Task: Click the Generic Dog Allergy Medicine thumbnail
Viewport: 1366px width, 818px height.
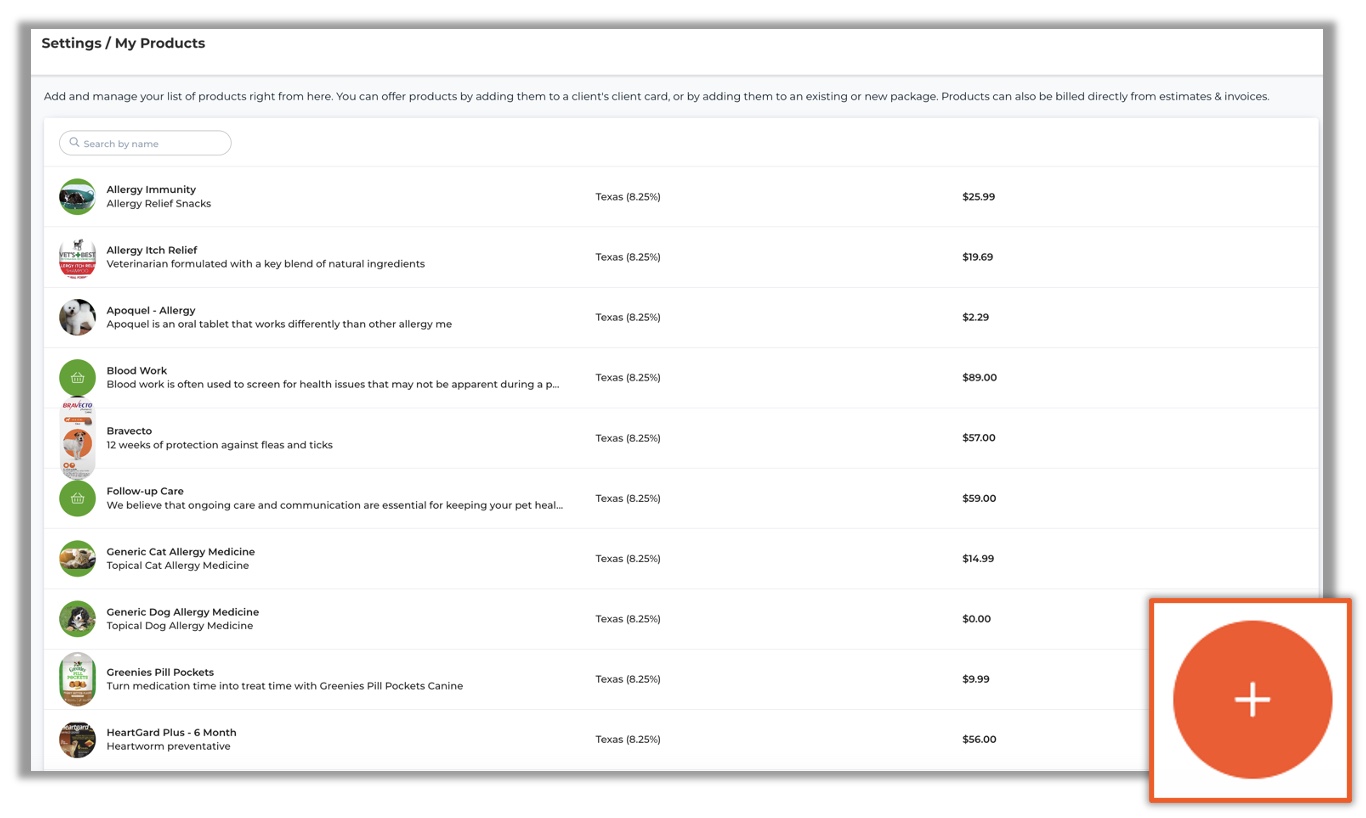Action: pos(77,619)
